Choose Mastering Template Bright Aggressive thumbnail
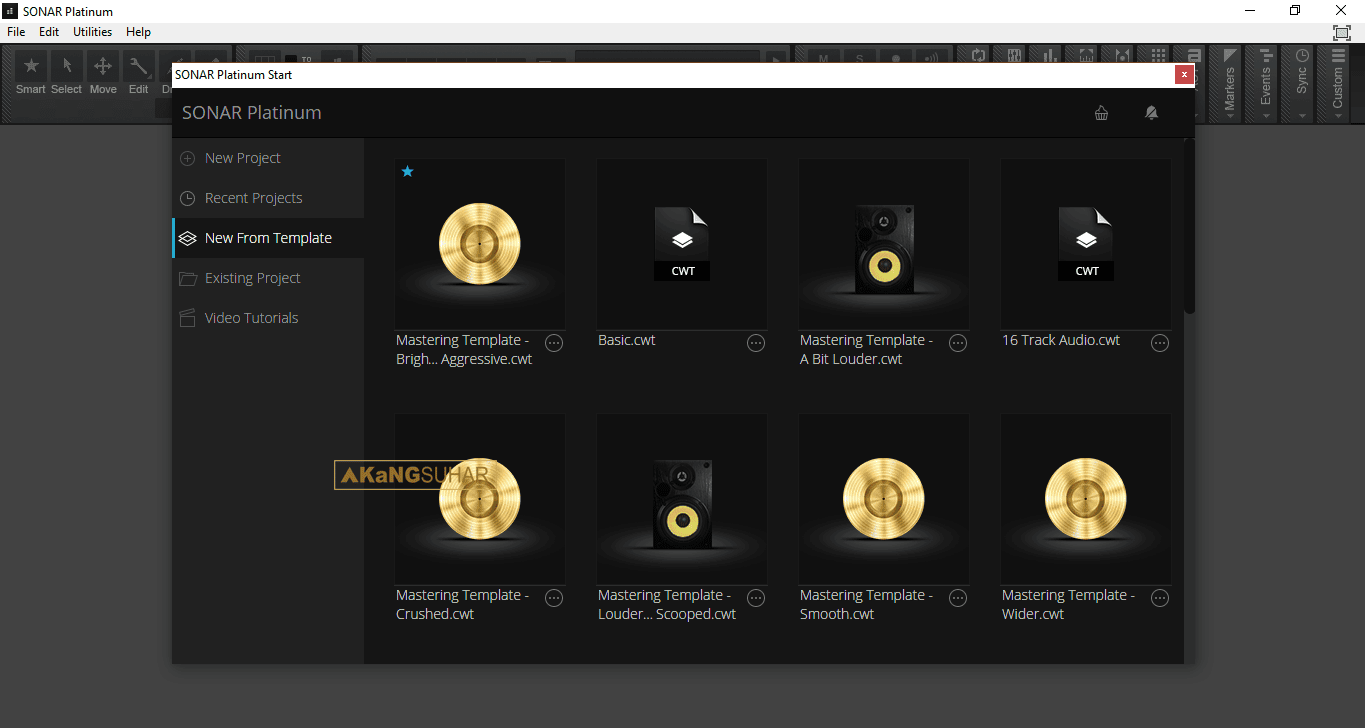Viewport: 1365px width, 728px height. tap(480, 244)
